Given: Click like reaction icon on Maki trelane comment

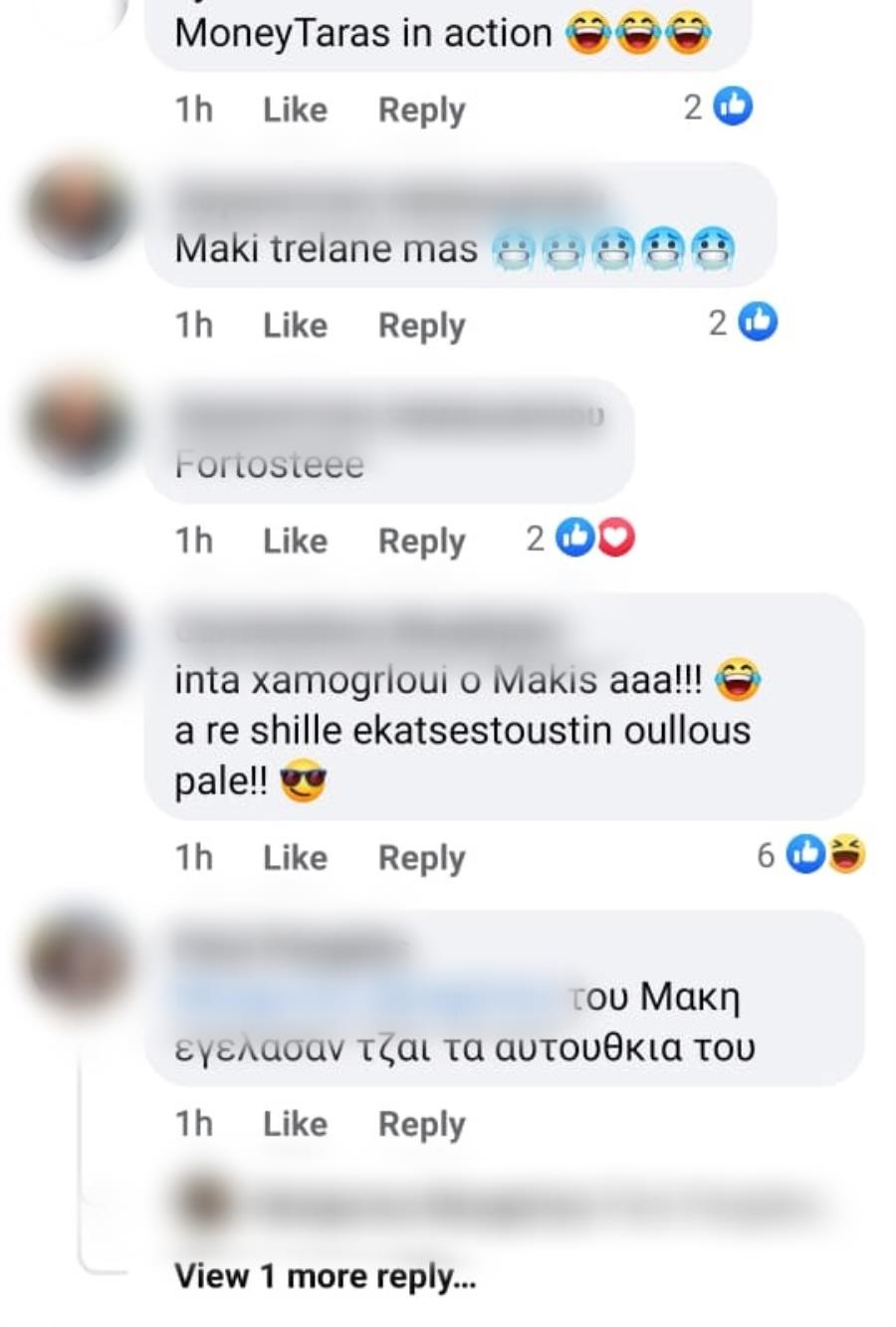Looking at the screenshot, I should (759, 322).
